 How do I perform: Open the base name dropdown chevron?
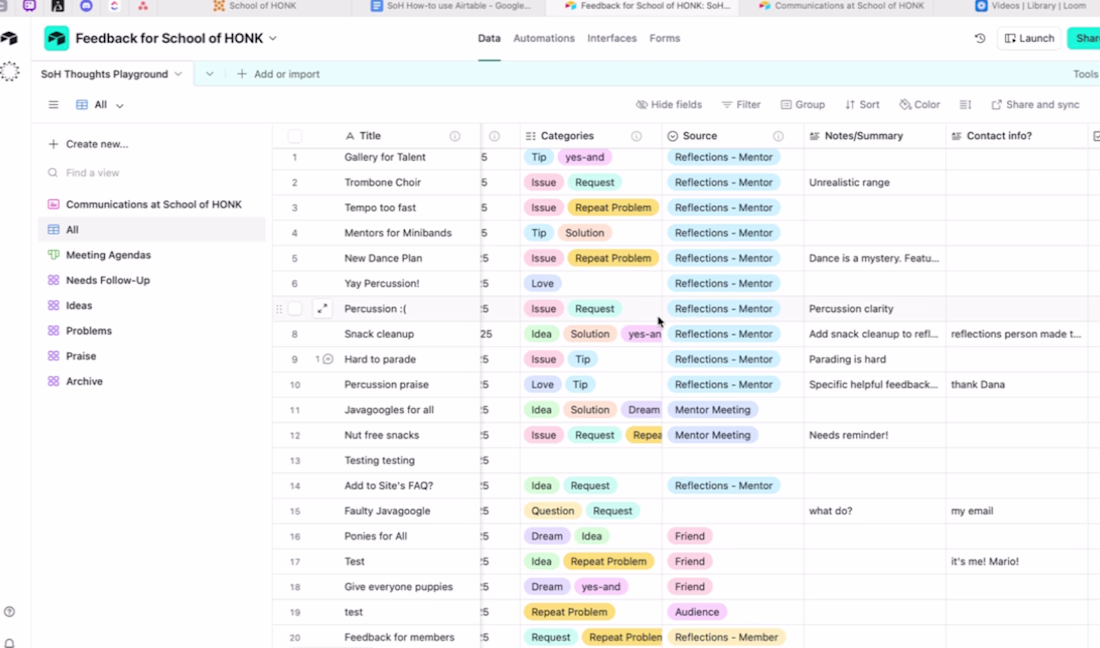coord(273,39)
